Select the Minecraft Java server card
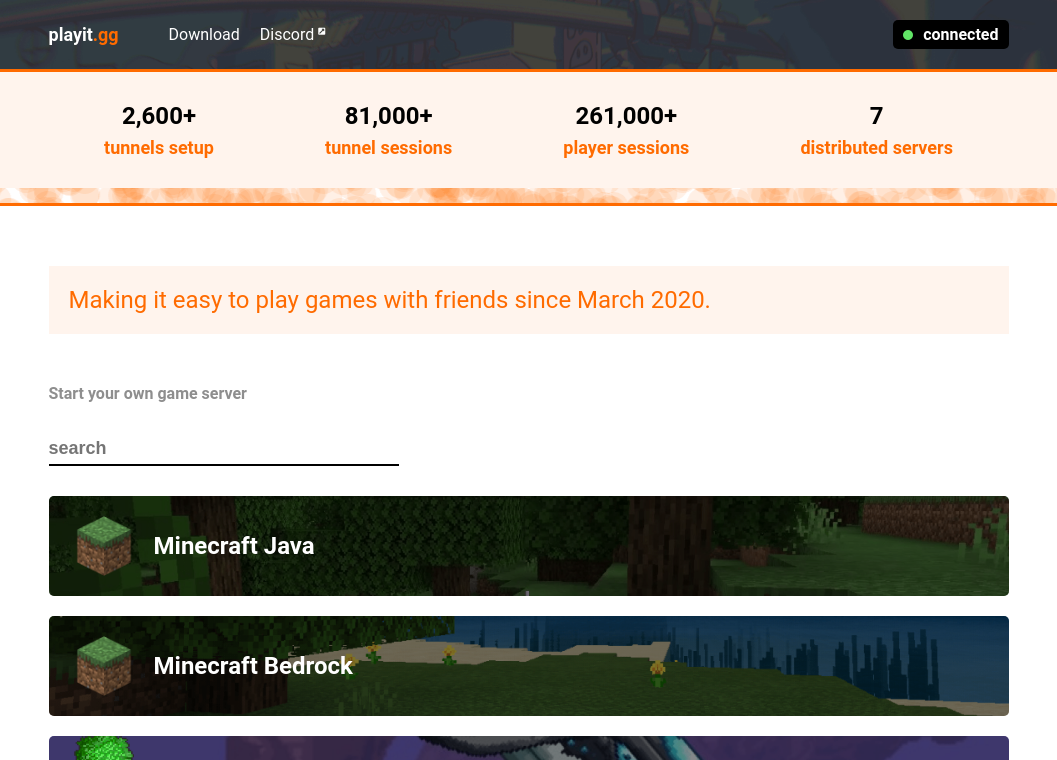 coord(528,546)
